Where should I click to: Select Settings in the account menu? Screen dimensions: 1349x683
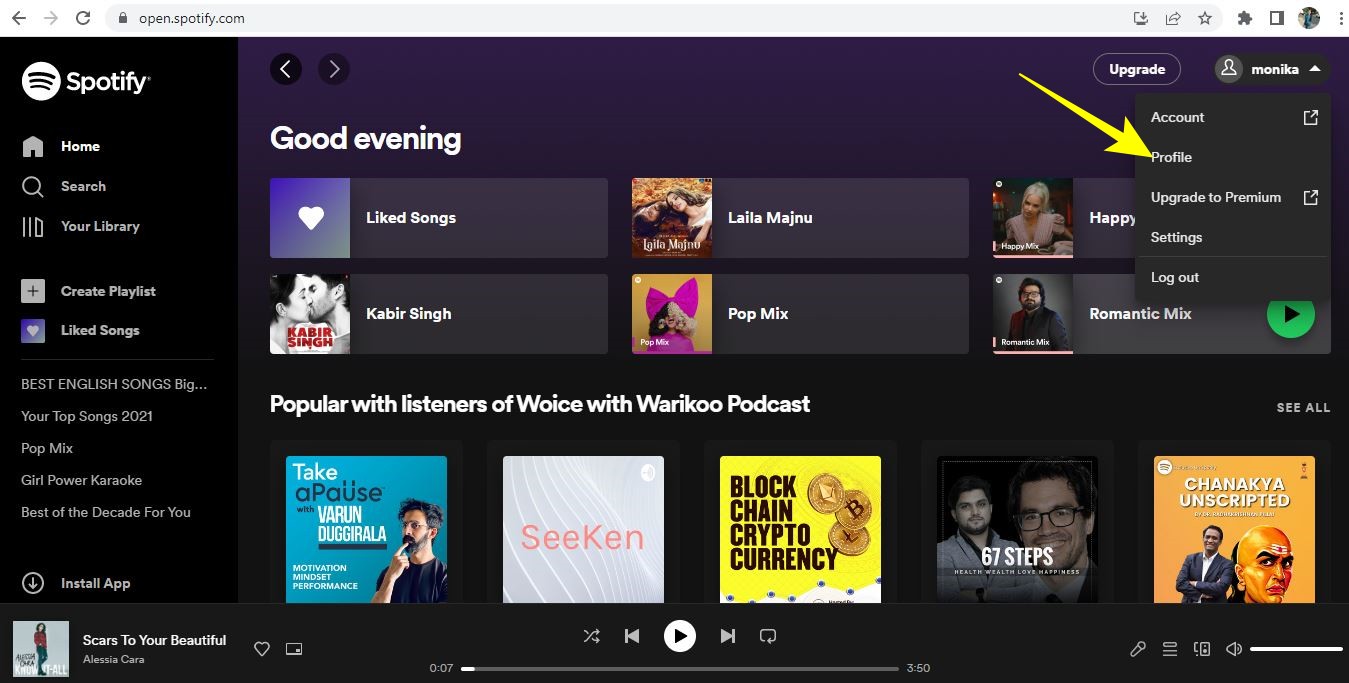click(1176, 237)
